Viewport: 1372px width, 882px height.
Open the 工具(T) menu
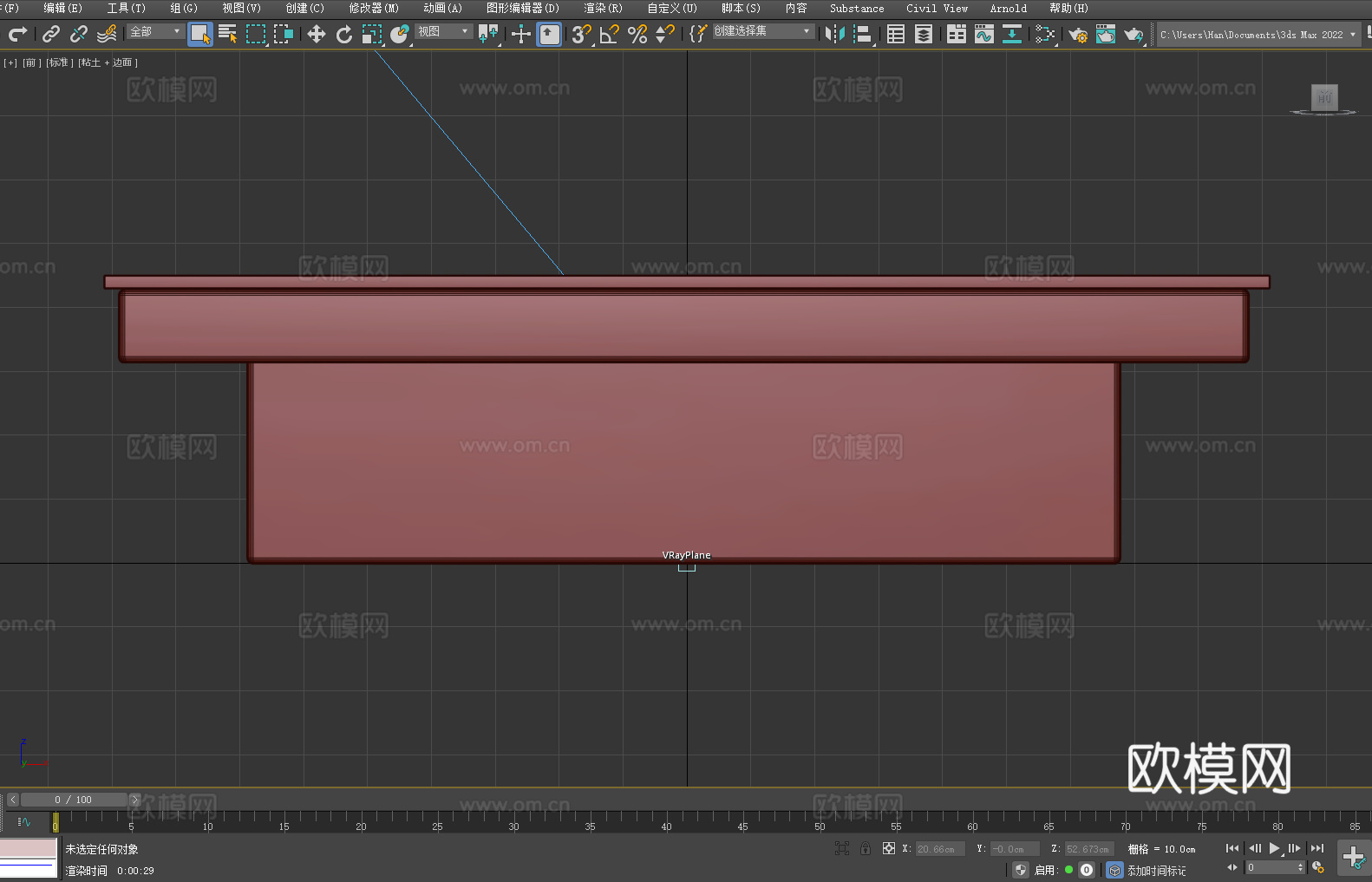127,8
